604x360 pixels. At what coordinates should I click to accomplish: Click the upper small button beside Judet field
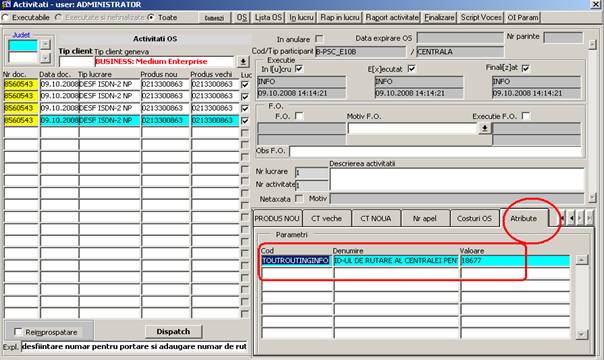45,45
